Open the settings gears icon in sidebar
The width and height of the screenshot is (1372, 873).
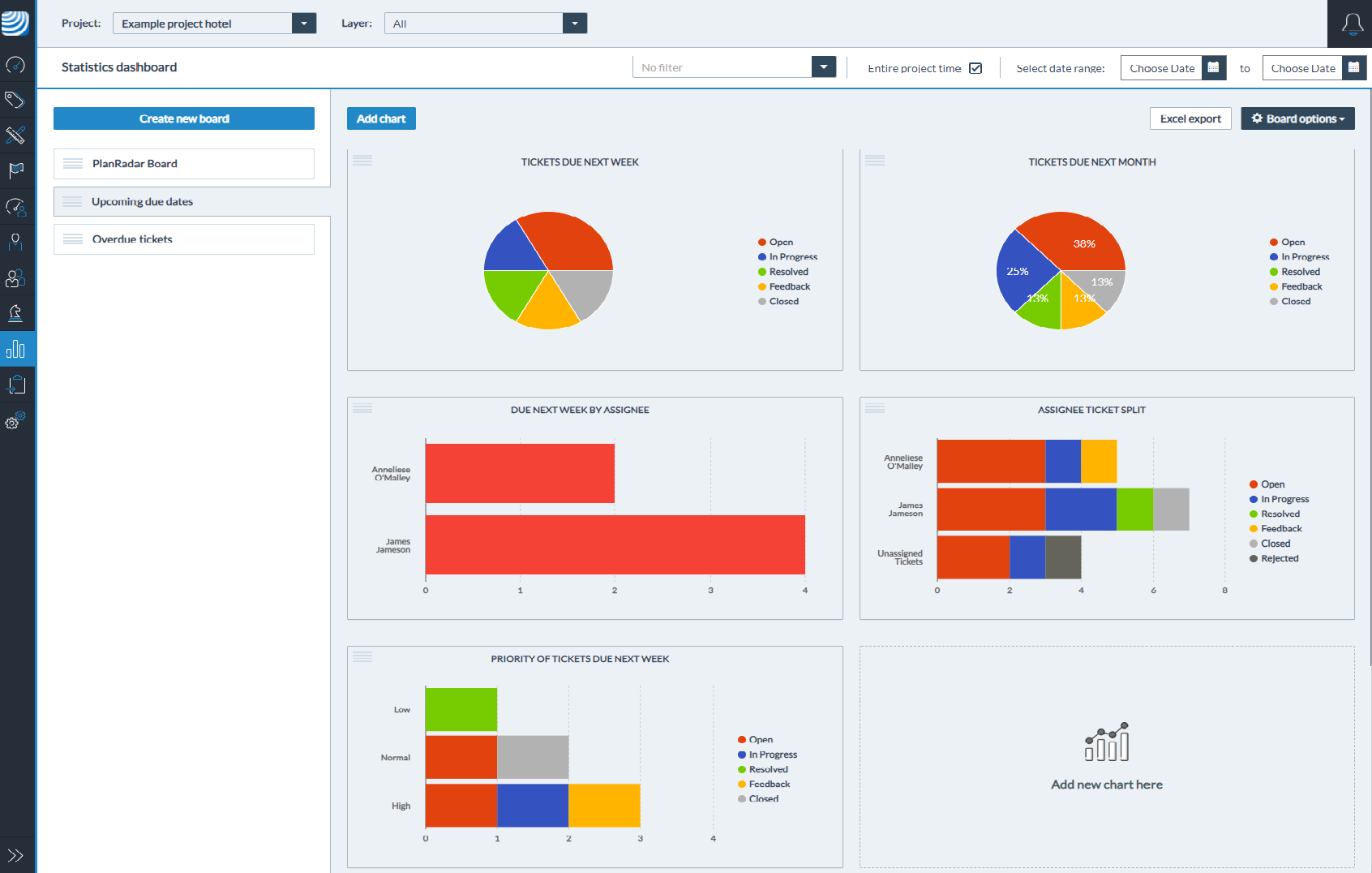tap(15, 420)
